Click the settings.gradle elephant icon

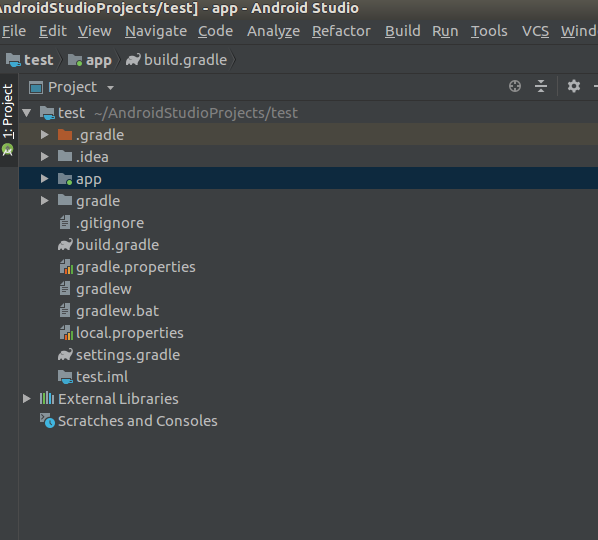(65, 355)
